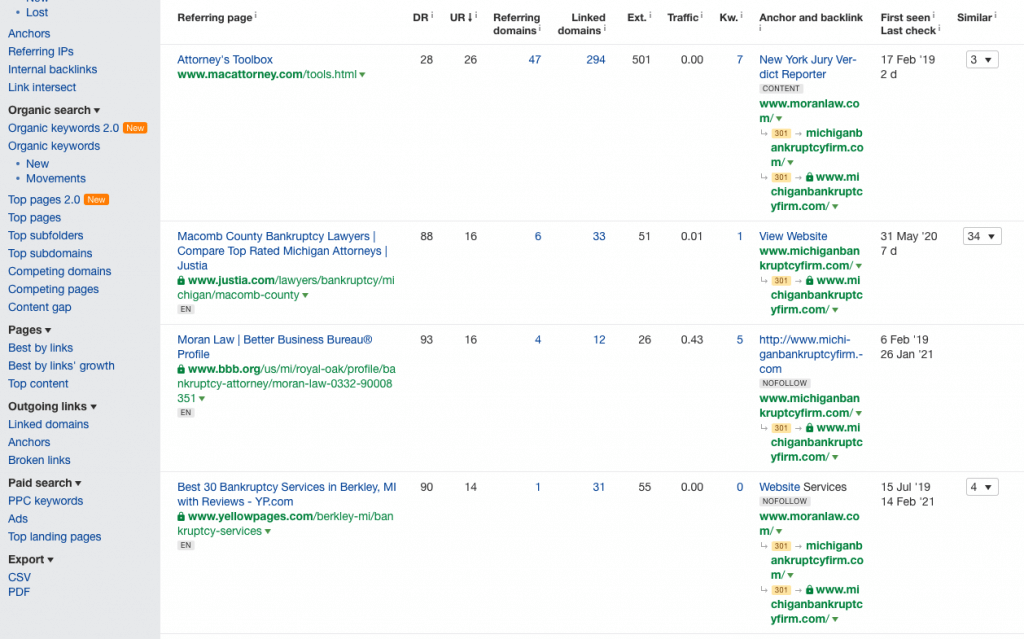
Task: Open Organic keywords 2.0 report
Action: point(63,128)
